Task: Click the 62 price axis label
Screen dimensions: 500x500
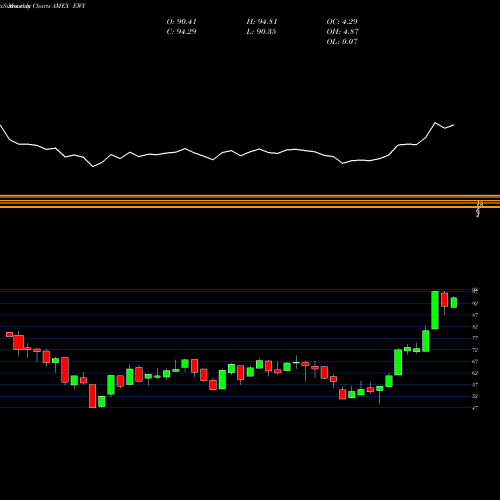Action: click(x=475, y=373)
